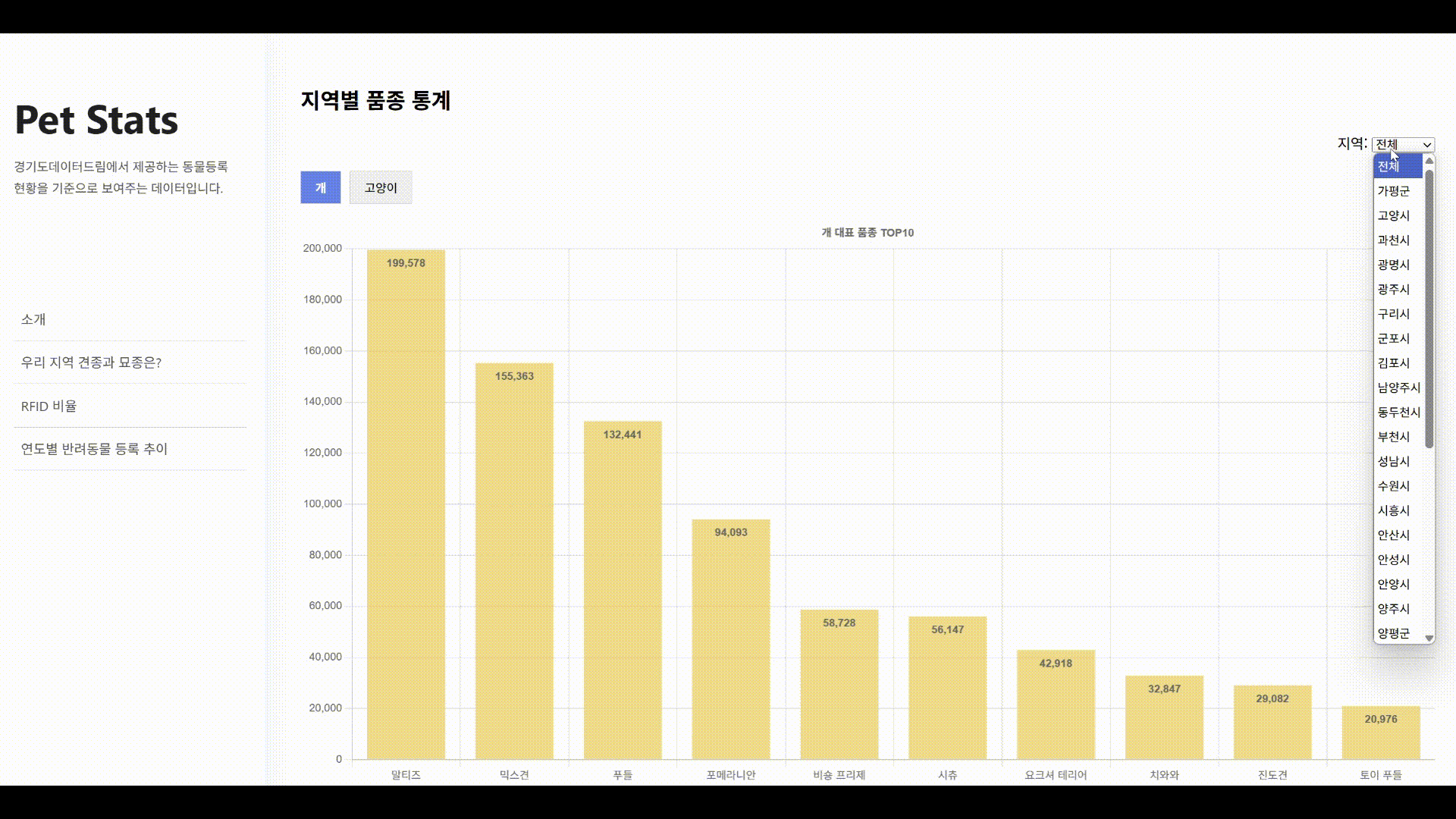Open 우리 지역 견종과 묘종은? page
Viewport: 1456px width, 819px height.
(x=91, y=362)
